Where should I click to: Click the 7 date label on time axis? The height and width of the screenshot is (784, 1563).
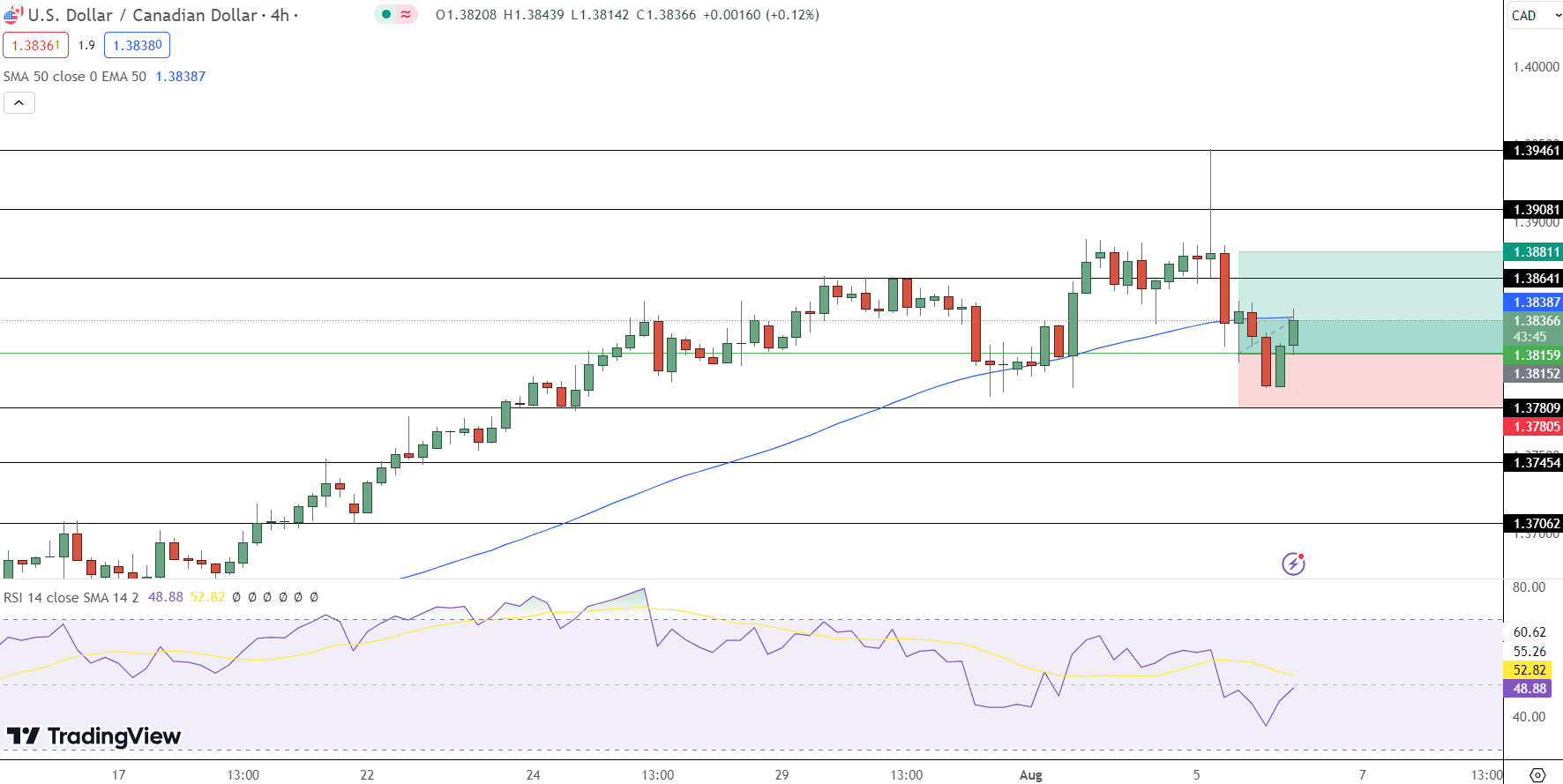1362,775
